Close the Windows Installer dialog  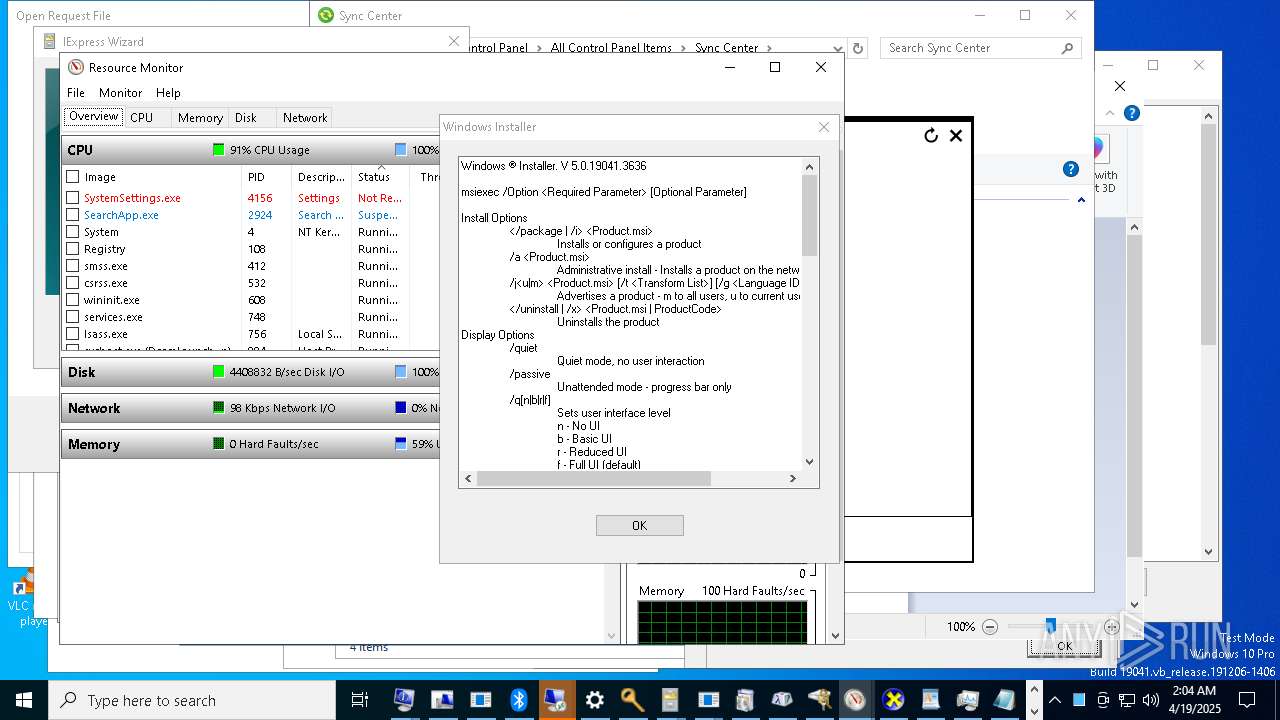824,127
